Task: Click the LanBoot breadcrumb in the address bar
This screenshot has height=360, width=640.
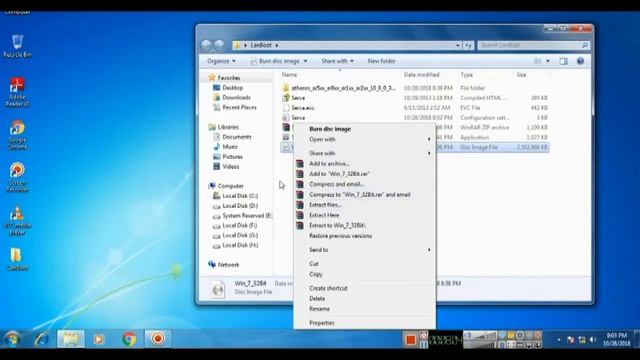Action: (x=261, y=45)
